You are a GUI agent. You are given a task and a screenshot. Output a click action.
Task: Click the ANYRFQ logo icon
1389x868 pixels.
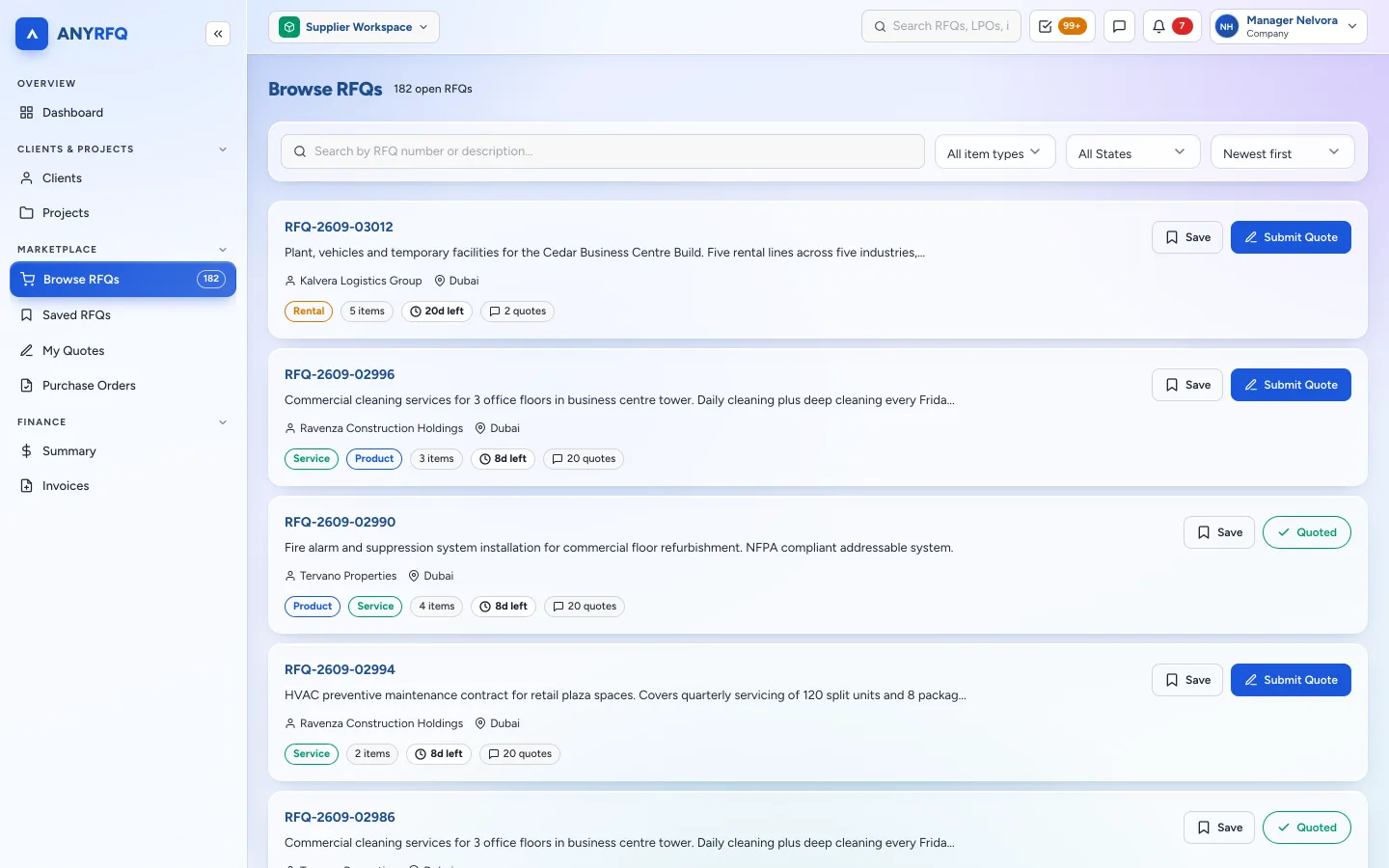tap(32, 34)
